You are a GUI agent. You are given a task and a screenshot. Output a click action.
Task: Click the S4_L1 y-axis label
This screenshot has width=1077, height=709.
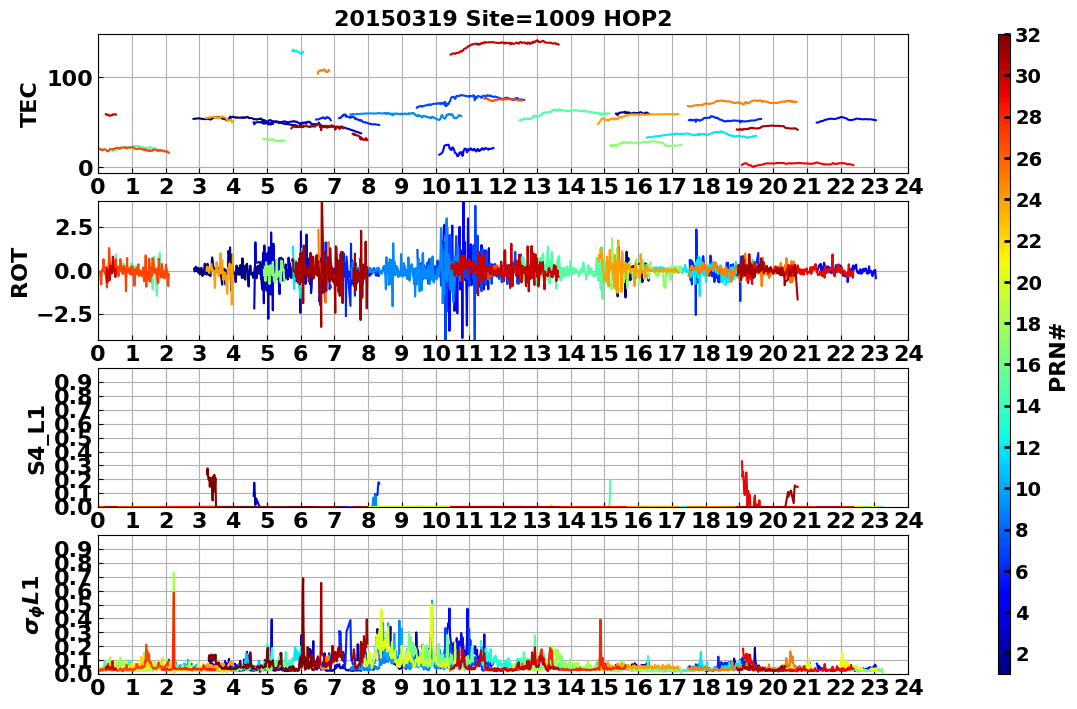(36, 440)
